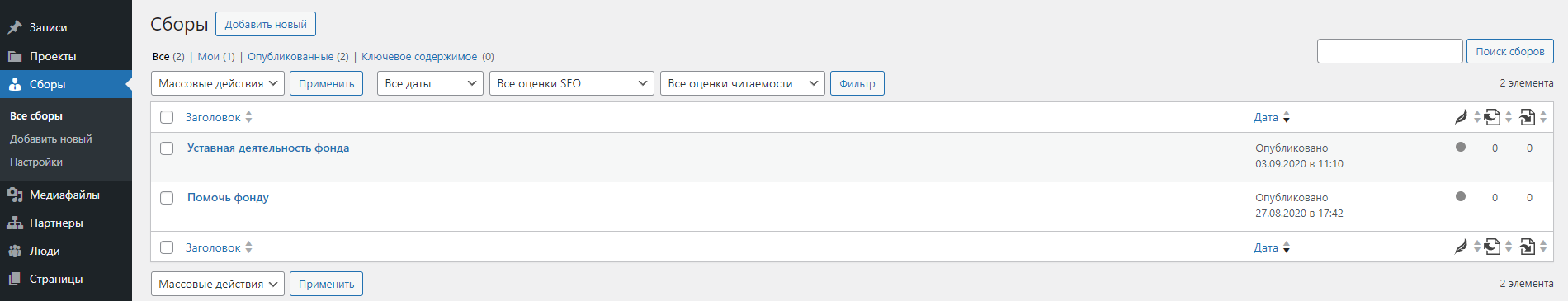Click the Люди group icon
Screen dimensions: 1568x301
click(x=15, y=251)
